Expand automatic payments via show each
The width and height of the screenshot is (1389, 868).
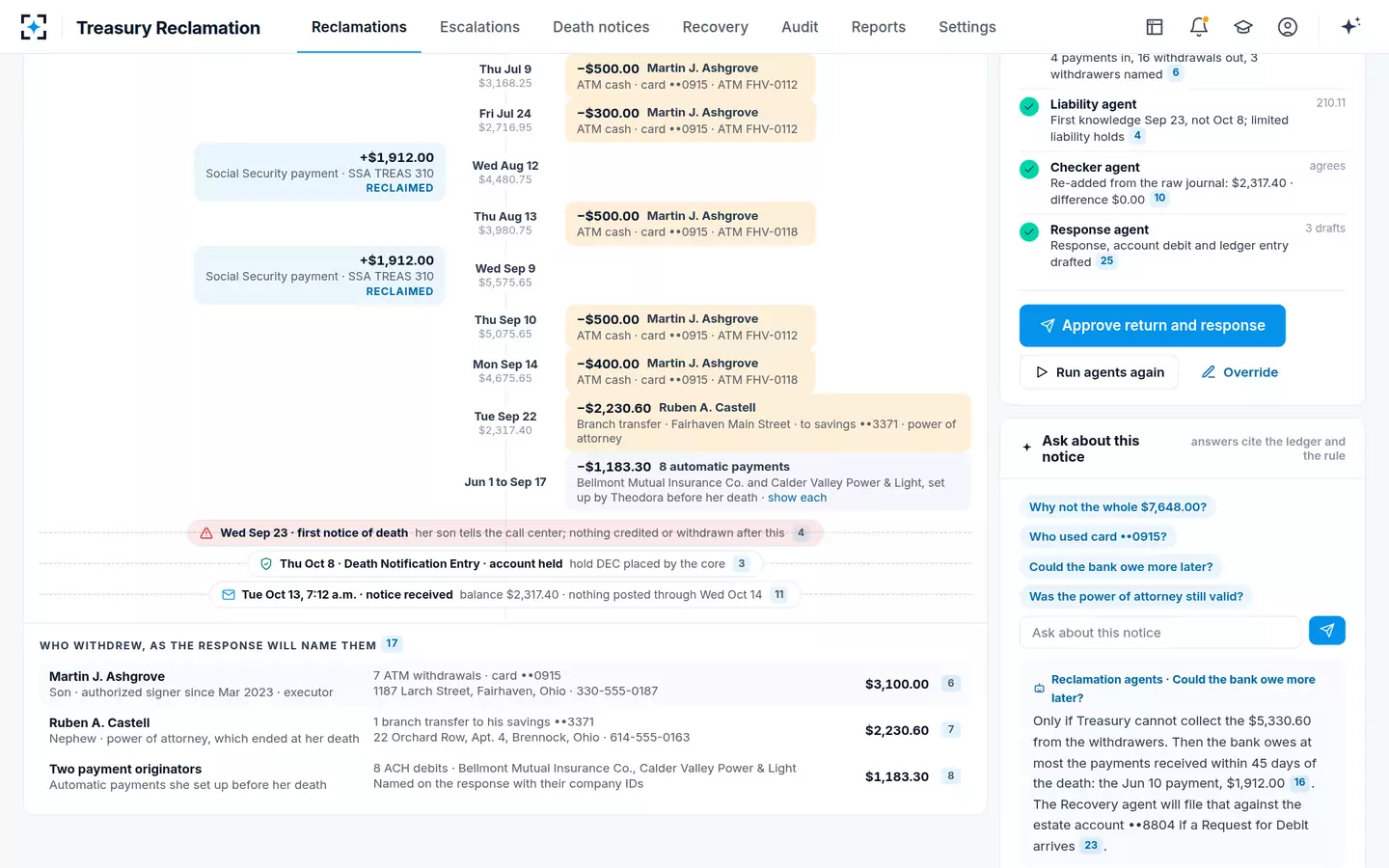tap(797, 498)
